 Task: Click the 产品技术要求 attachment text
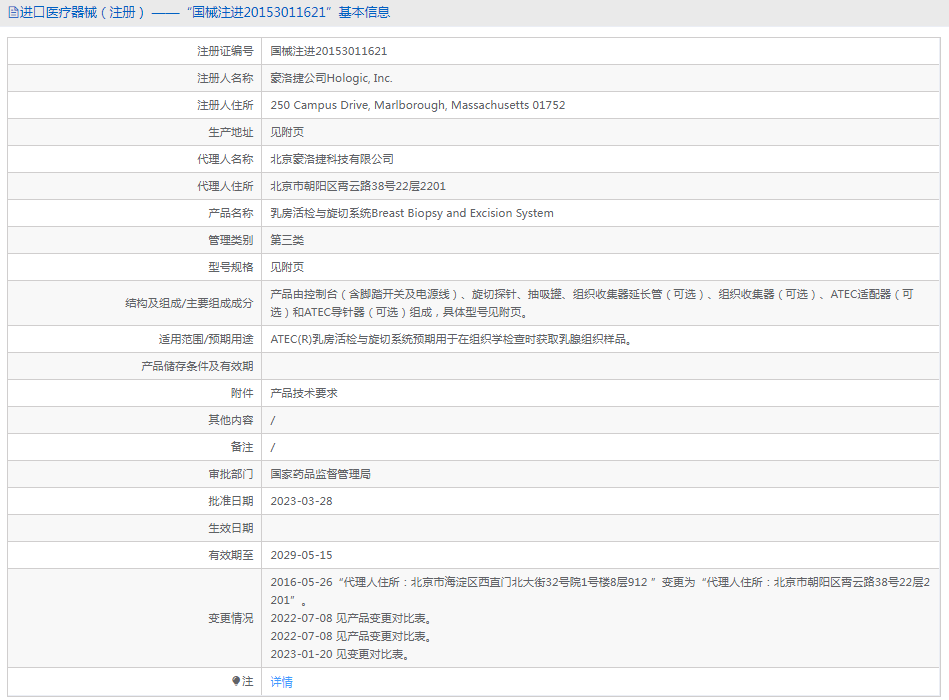click(303, 392)
